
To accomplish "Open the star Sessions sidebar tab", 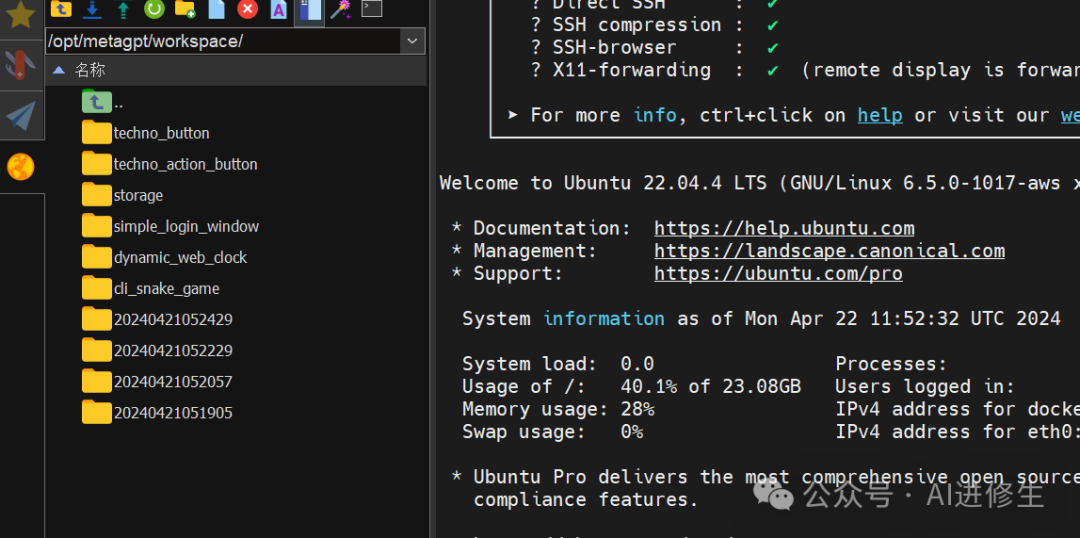I will click(21, 15).
